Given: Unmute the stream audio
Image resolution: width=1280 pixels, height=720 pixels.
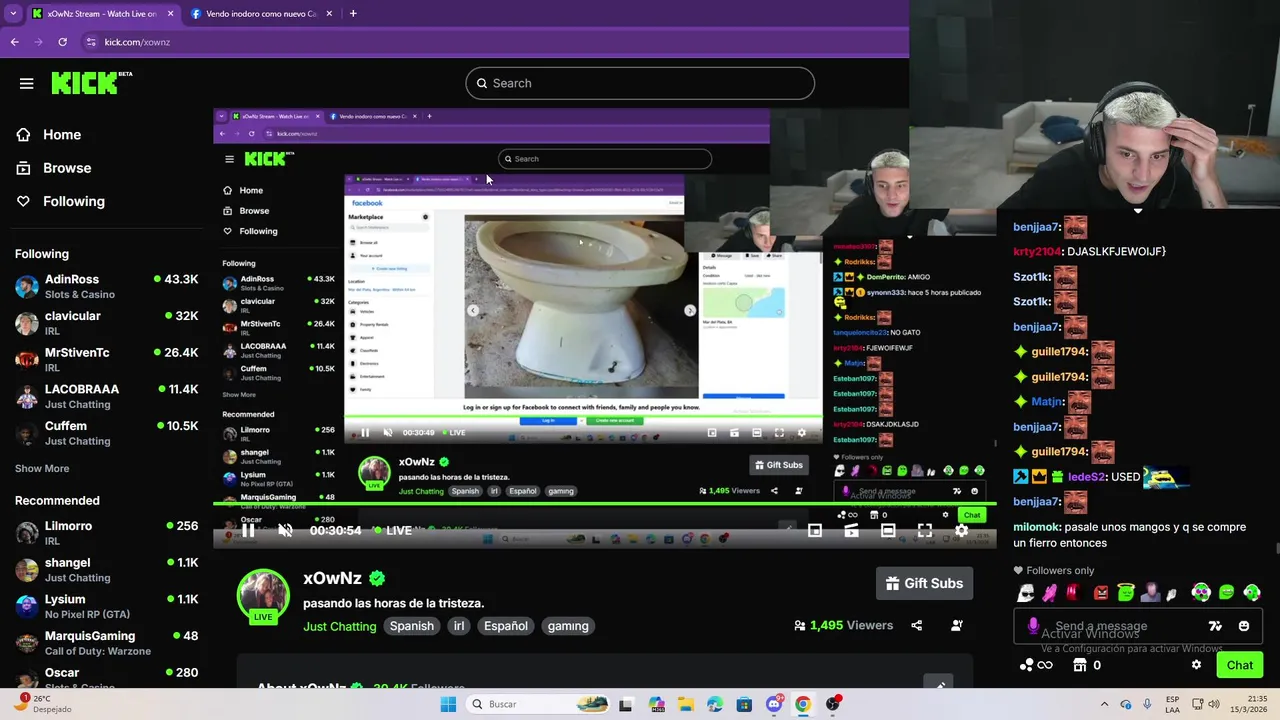Looking at the screenshot, I should click(x=285, y=530).
